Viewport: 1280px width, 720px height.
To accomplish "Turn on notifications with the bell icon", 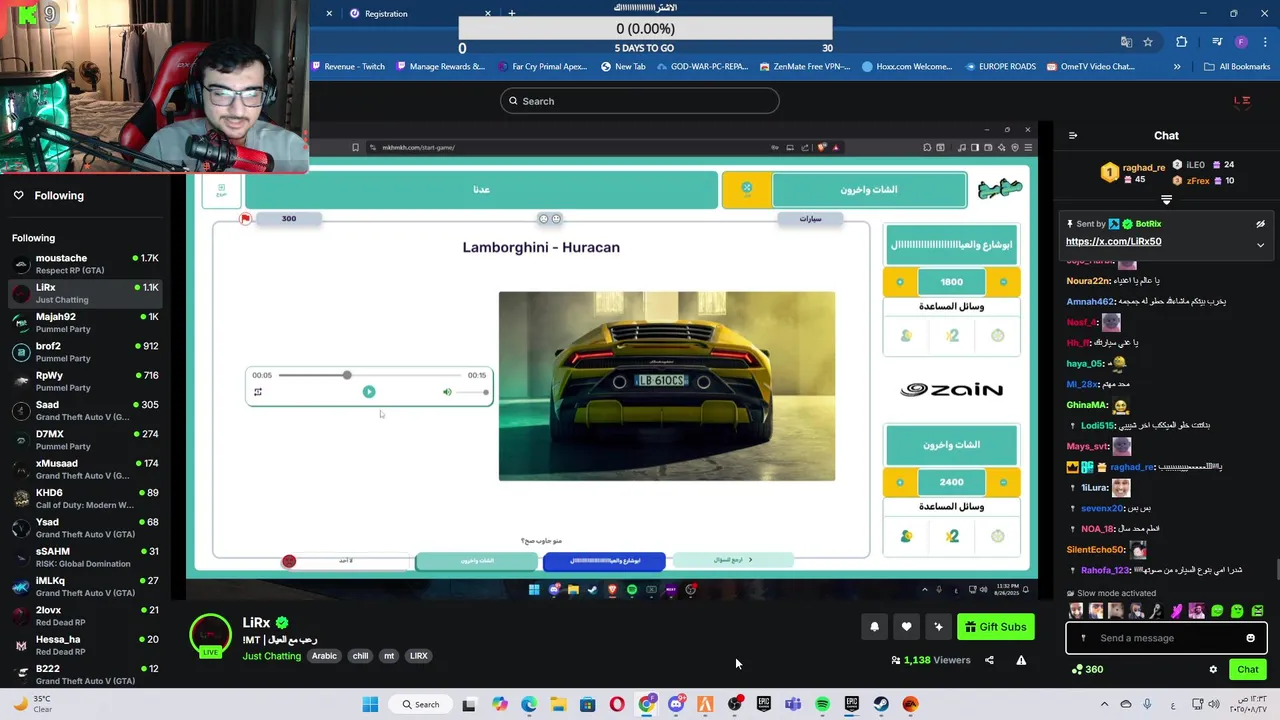I will point(874,627).
